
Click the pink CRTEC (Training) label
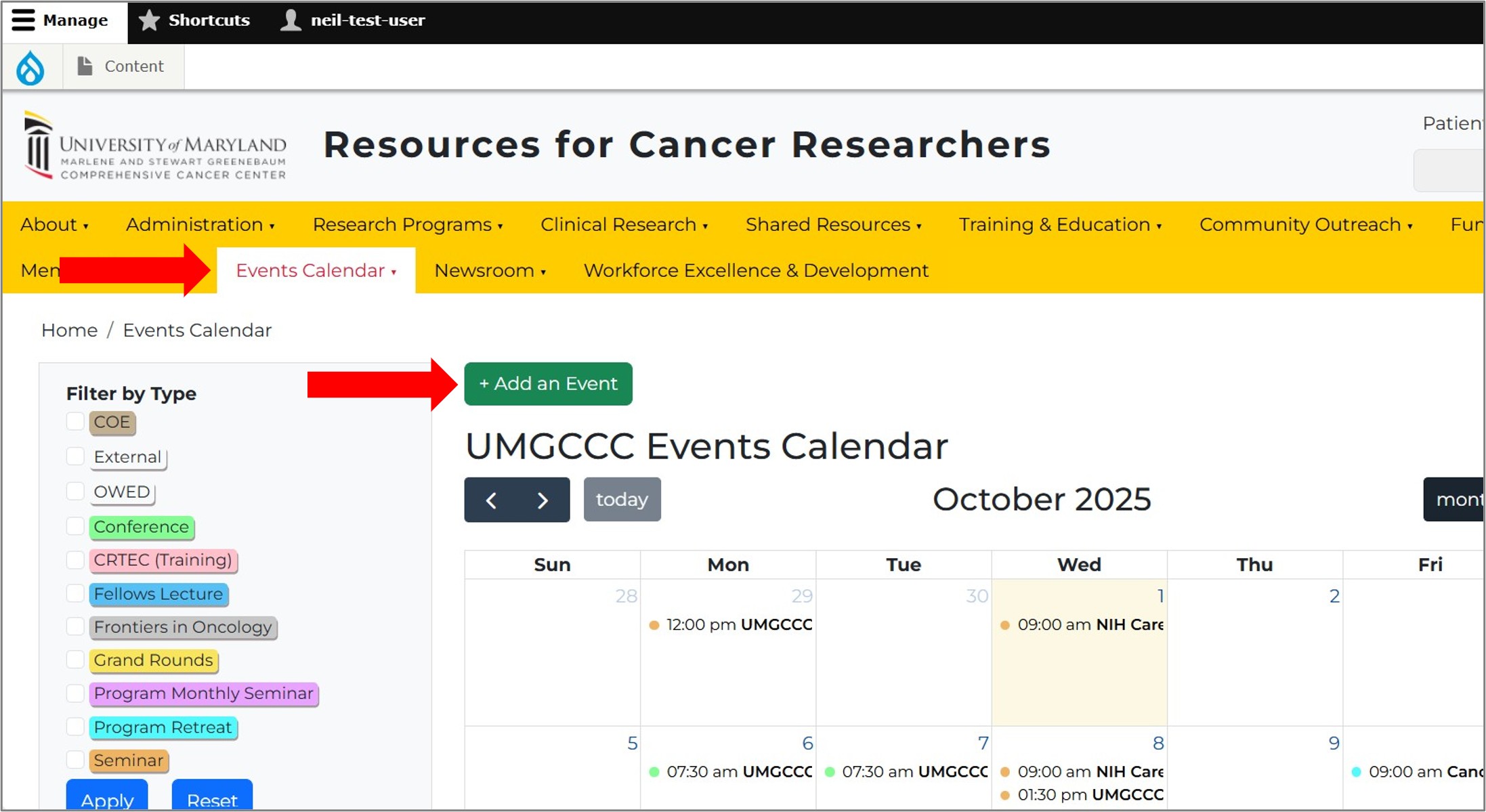163,560
